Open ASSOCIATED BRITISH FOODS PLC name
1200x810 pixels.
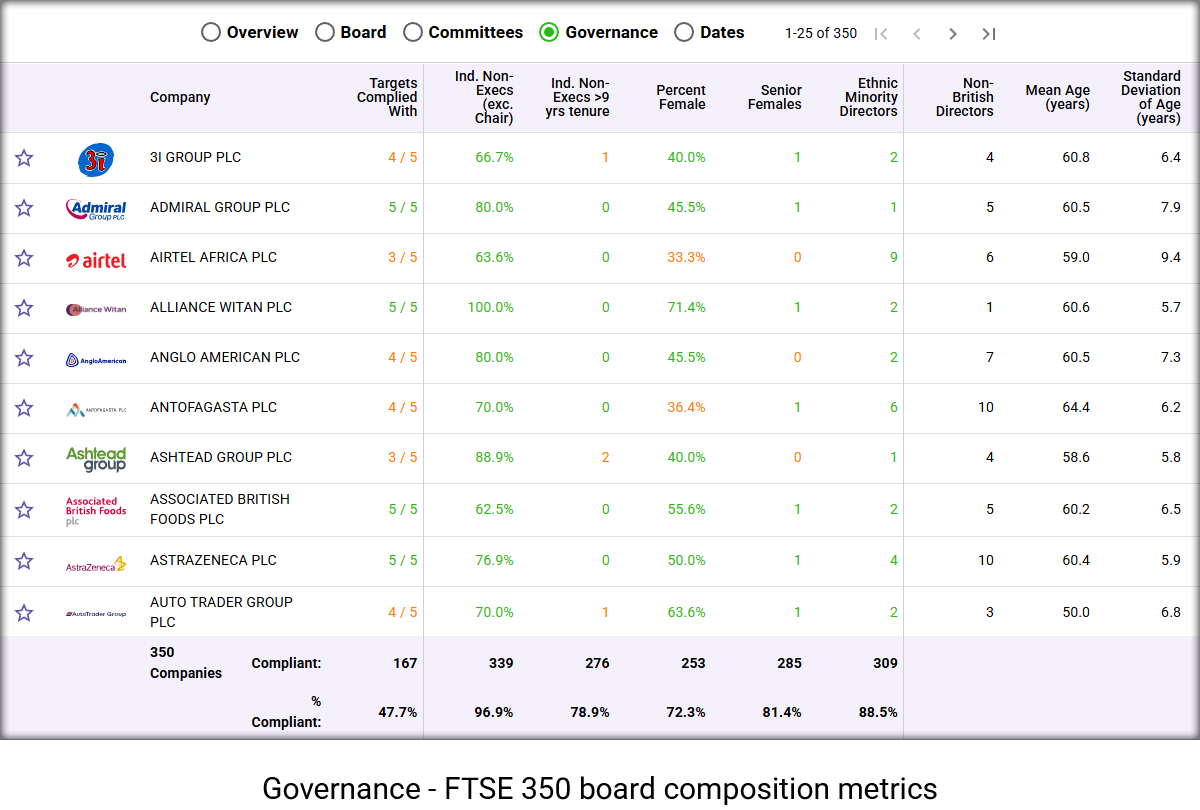tap(220, 509)
